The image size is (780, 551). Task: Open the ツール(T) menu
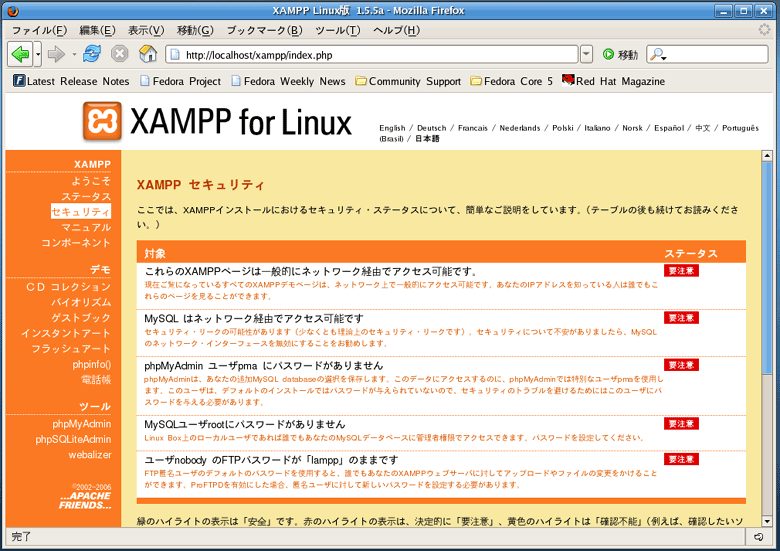(338, 30)
